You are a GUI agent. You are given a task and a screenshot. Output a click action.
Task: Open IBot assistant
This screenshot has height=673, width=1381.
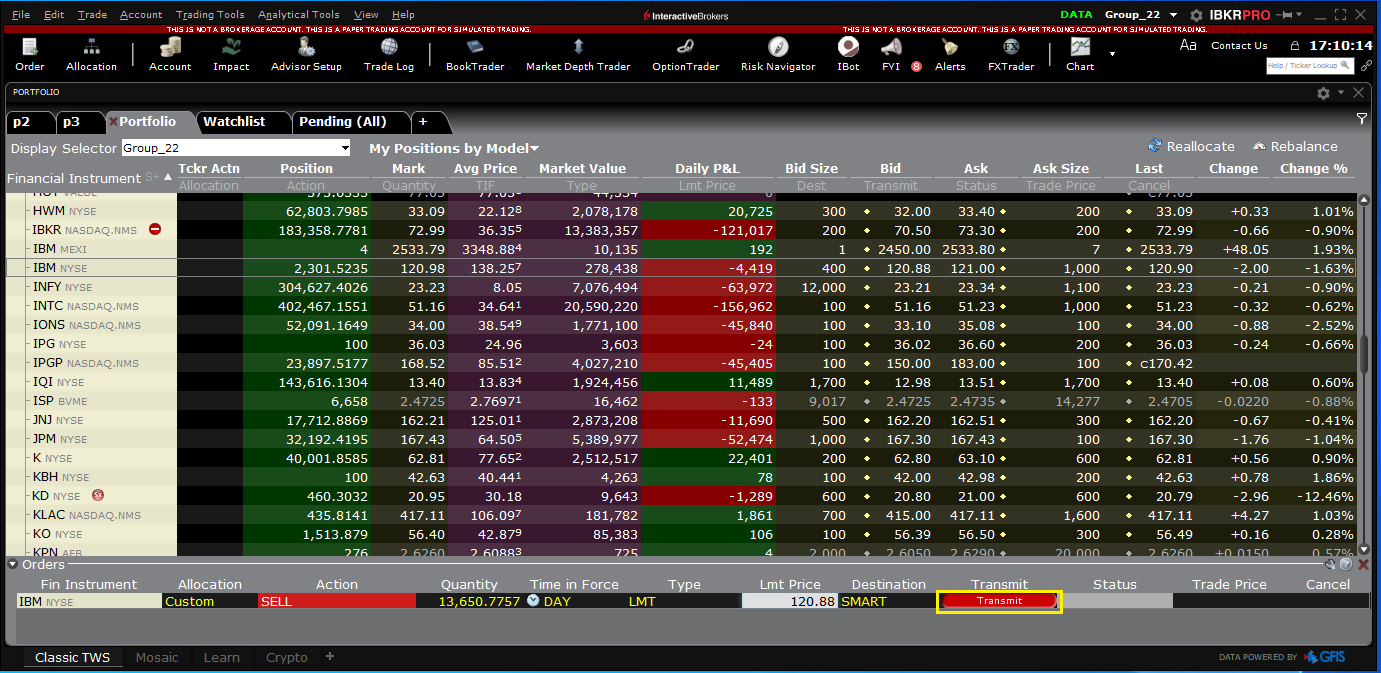point(848,53)
